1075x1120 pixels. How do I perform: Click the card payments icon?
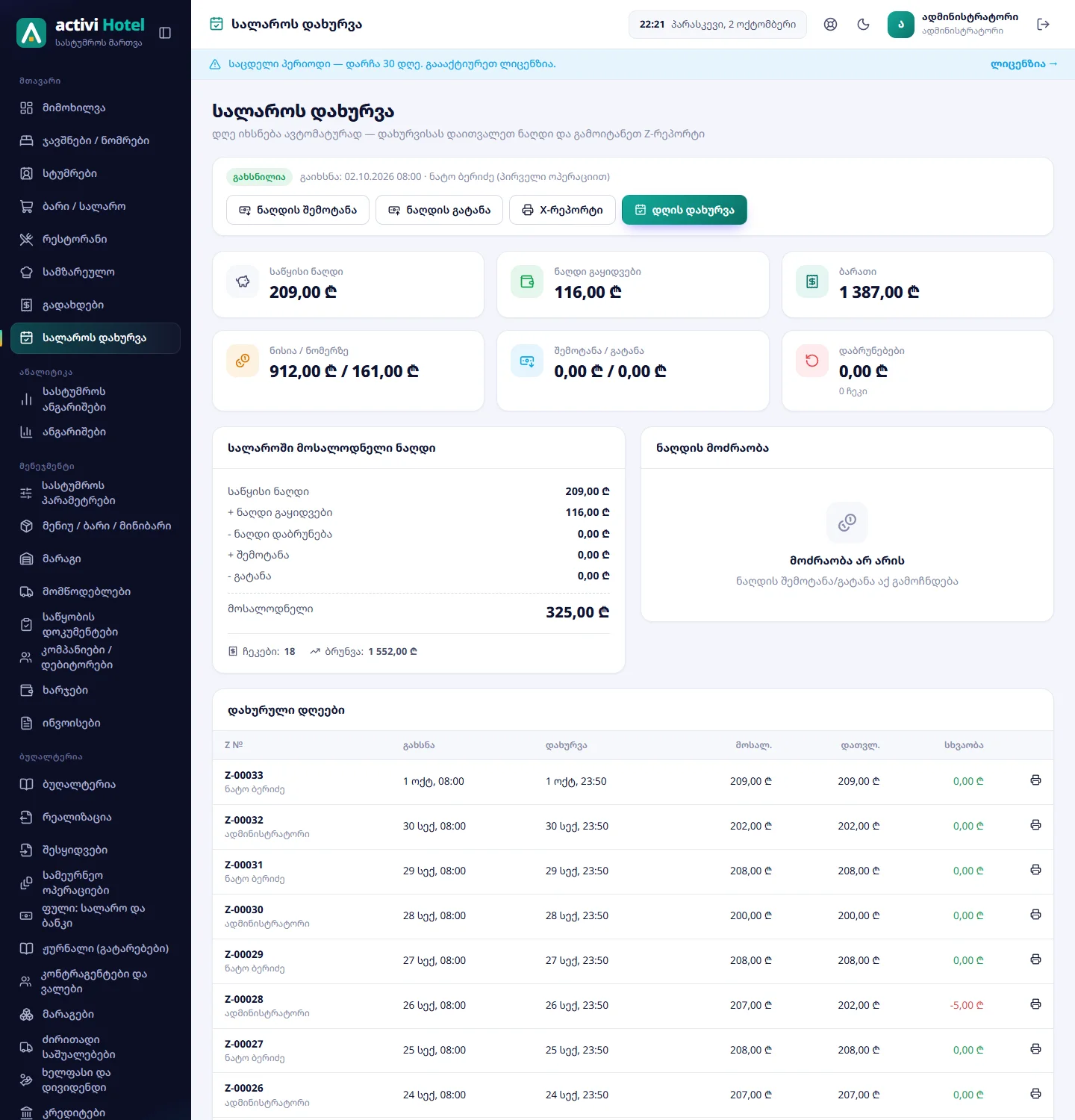[x=812, y=281]
